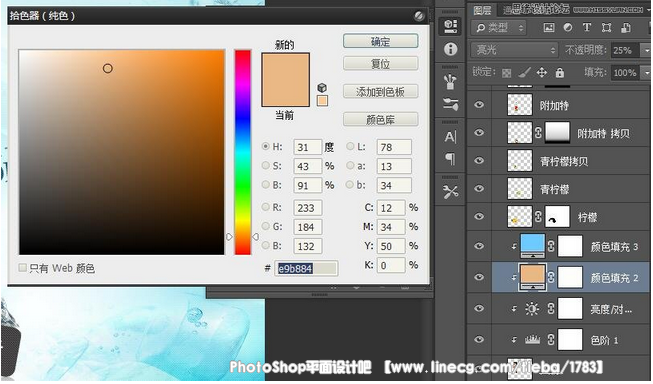Image resolution: width=653 pixels, height=384 pixels.
Task: Hide the 颜色填充 2 layer
Action: click(479, 277)
